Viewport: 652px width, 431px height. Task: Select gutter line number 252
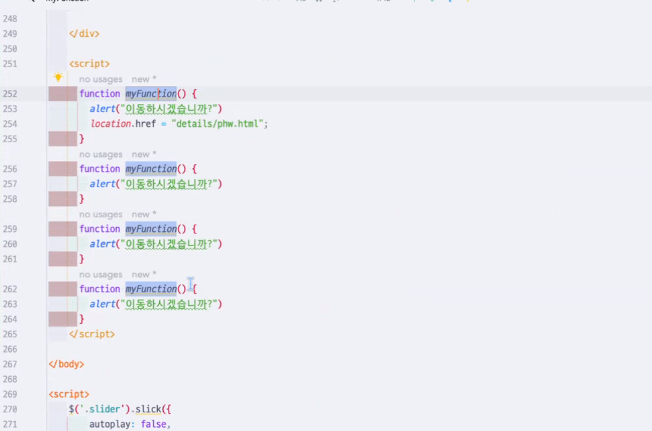10,94
